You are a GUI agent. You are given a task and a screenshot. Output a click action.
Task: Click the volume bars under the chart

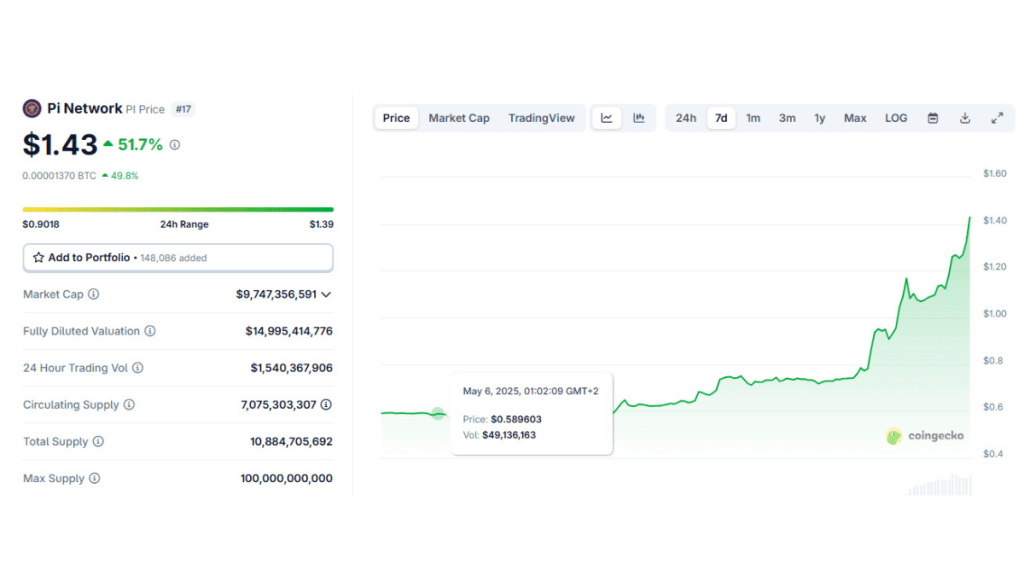939,485
